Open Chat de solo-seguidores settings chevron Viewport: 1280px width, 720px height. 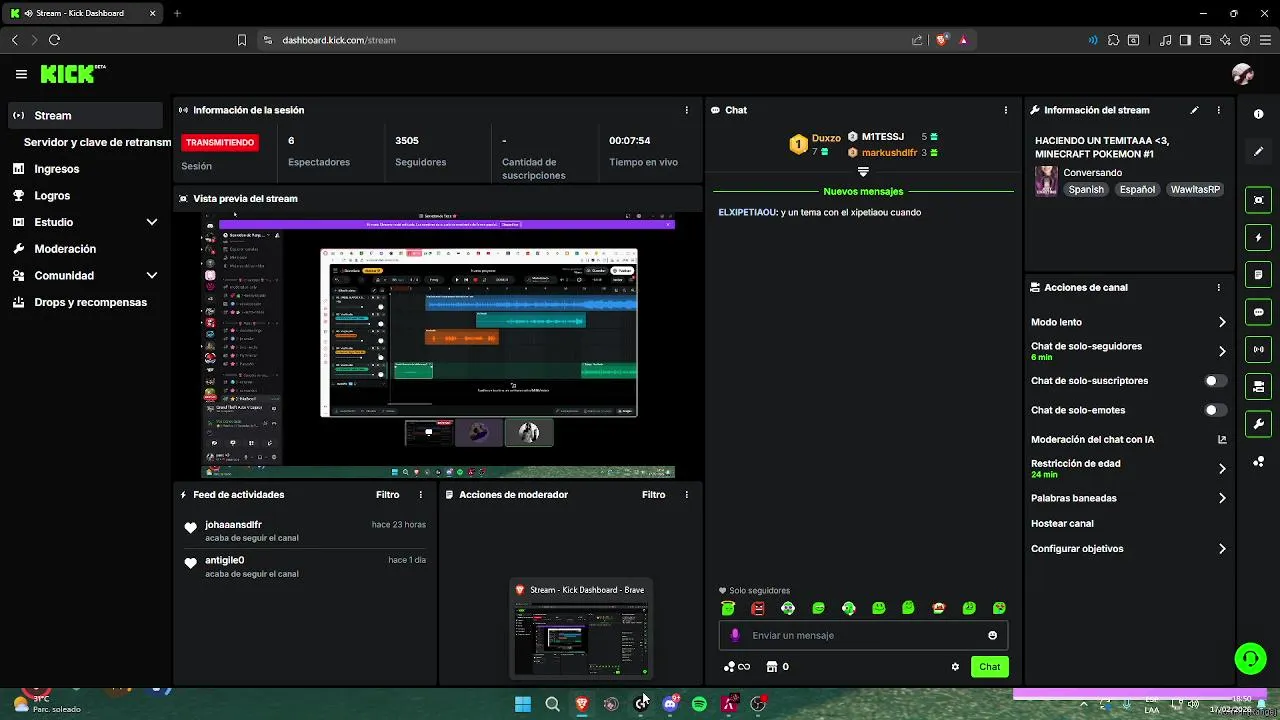(x=1222, y=351)
